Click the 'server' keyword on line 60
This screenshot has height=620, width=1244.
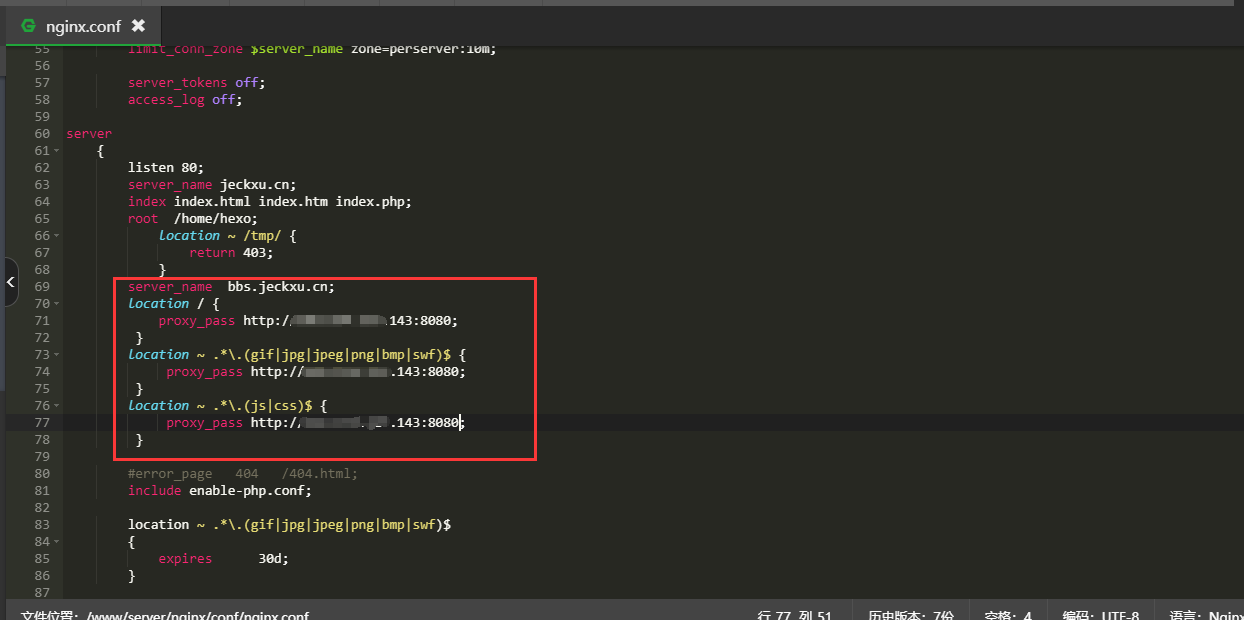(89, 133)
